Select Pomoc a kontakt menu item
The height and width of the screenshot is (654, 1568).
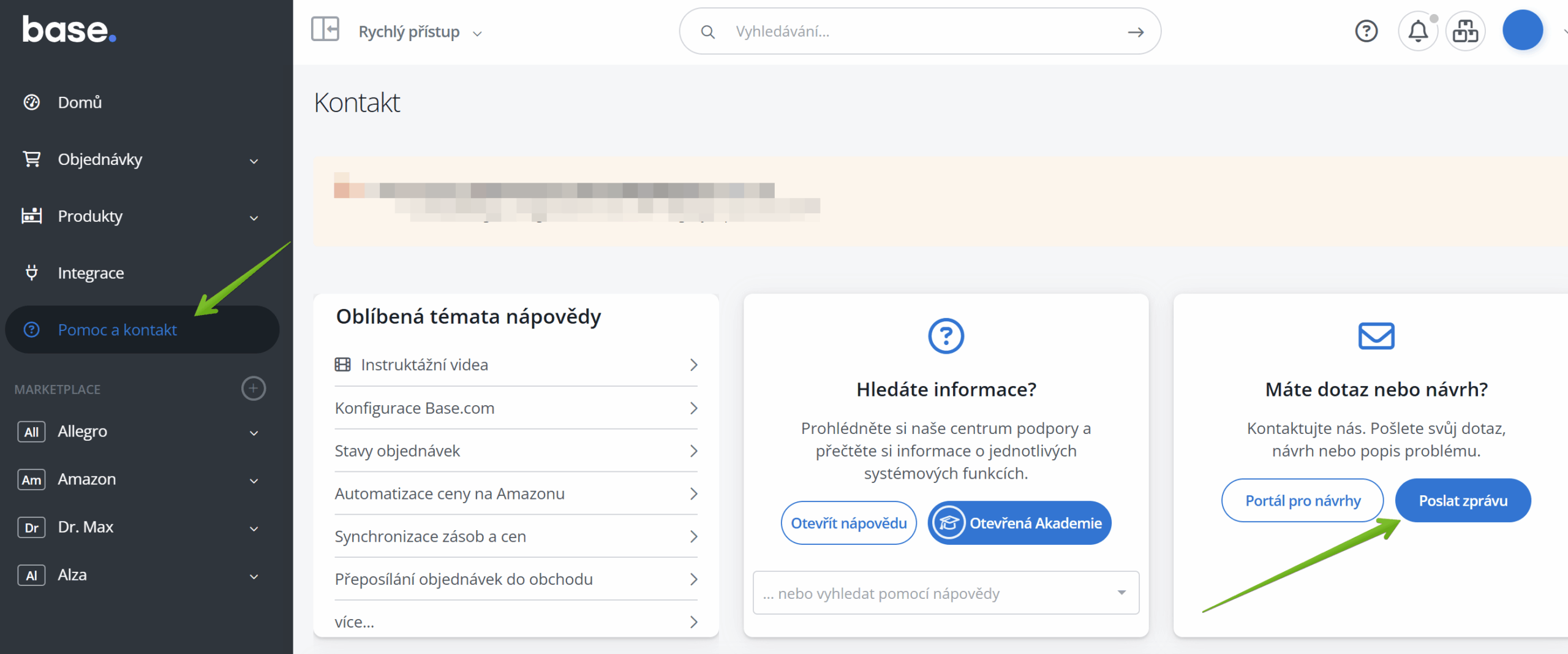click(x=117, y=330)
